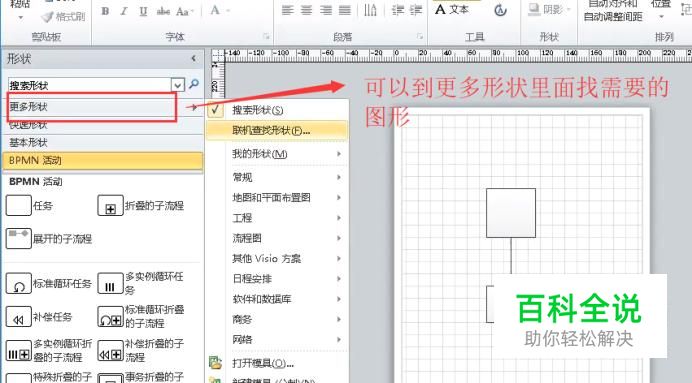Screen dimensions: 692x383
Task: Select the Basic Shapes (基本形状) stencil
Action: [x=102, y=143]
